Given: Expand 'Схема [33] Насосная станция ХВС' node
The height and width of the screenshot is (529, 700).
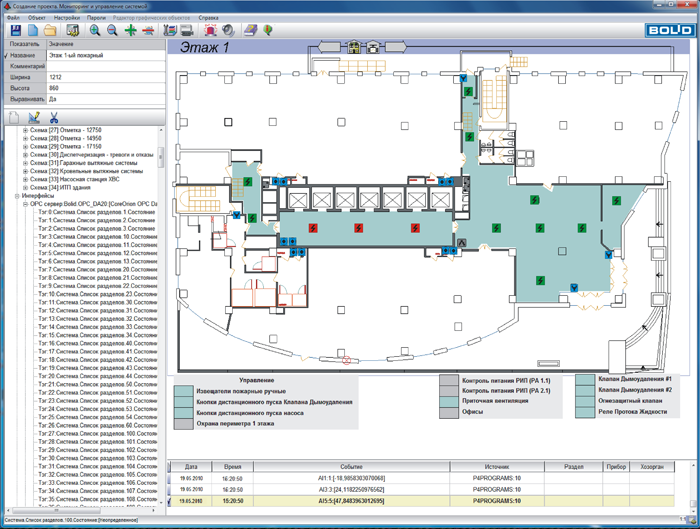Looking at the screenshot, I should [25, 179].
